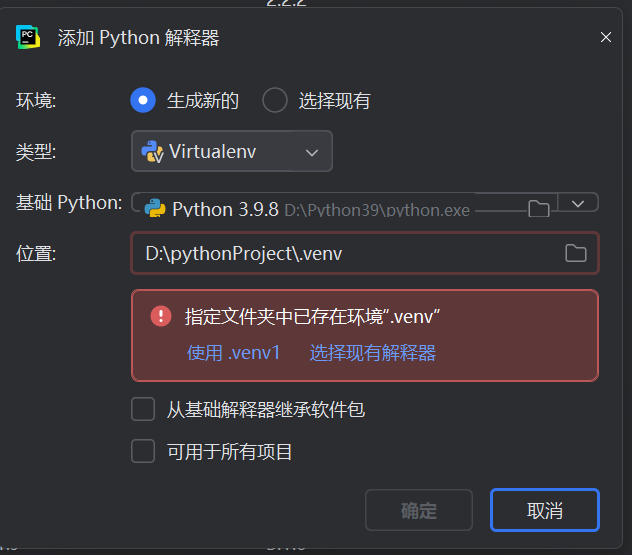Viewport: 632px width, 555px height.
Task: Click the 选择现有解释器 link
Action: (372, 353)
